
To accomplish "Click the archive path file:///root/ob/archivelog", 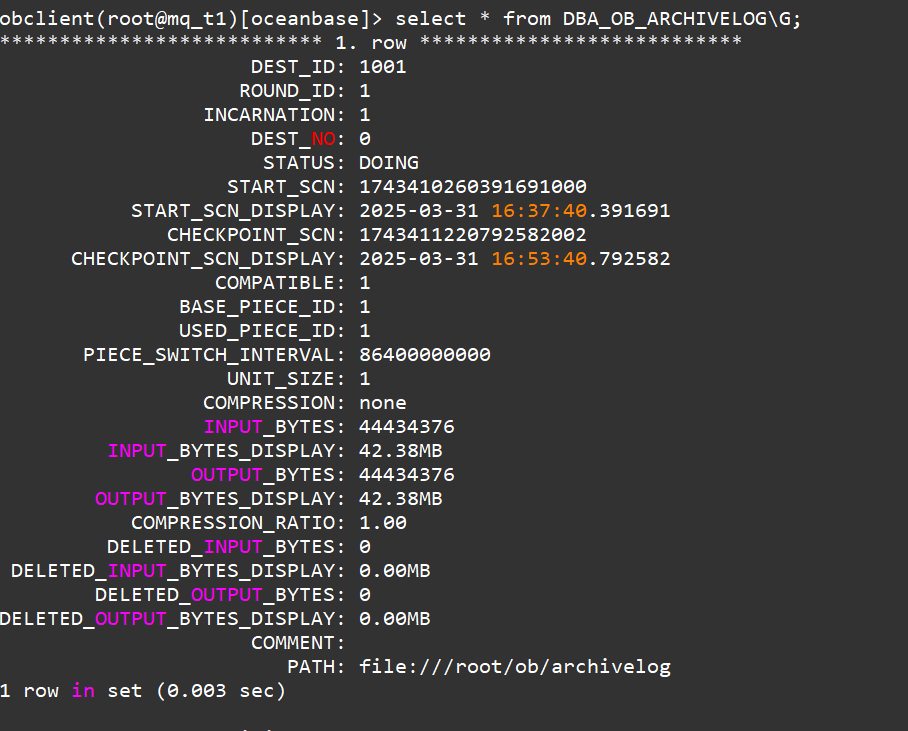I will [515, 667].
